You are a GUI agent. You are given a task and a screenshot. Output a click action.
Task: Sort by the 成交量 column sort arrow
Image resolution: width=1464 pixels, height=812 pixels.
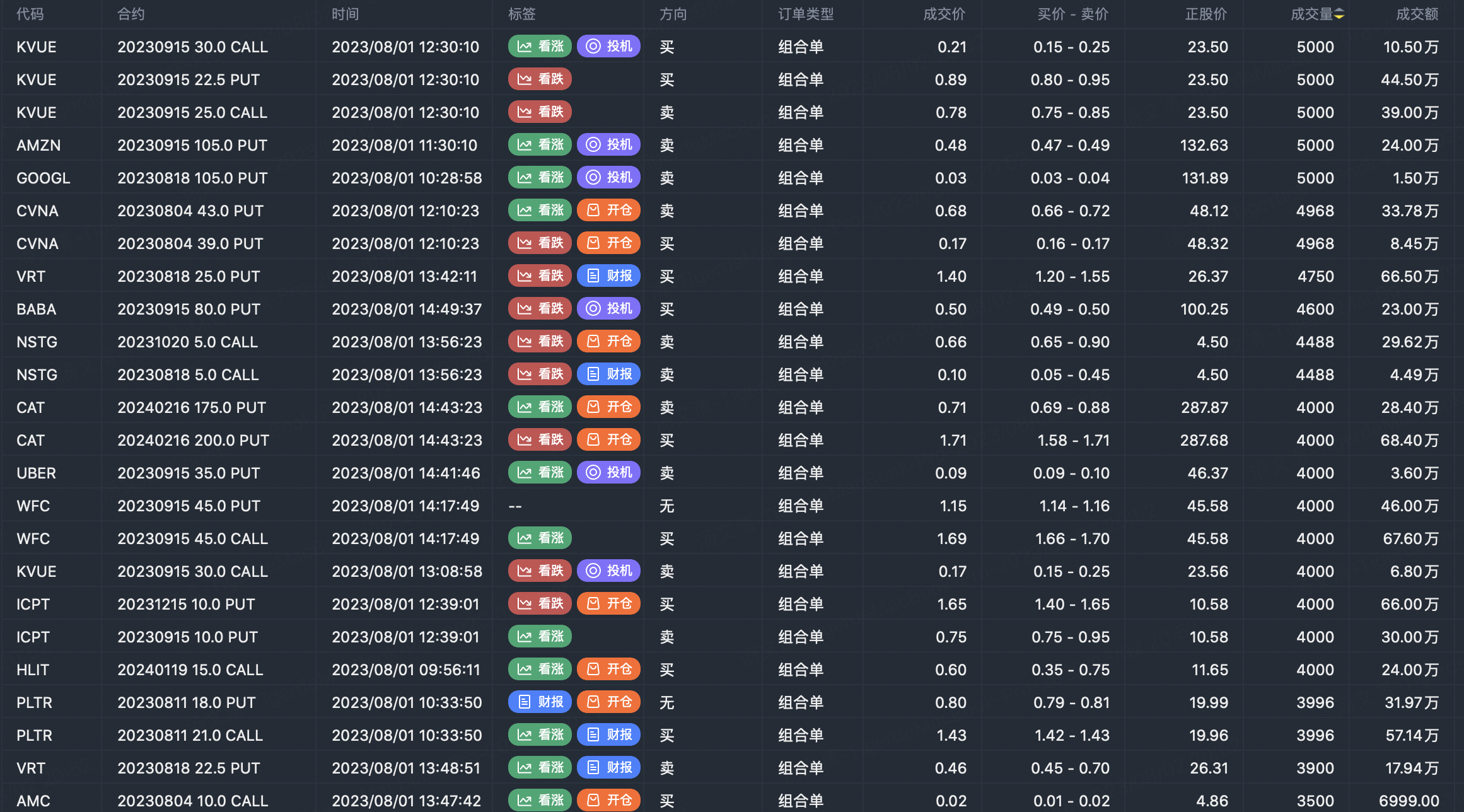1339,14
